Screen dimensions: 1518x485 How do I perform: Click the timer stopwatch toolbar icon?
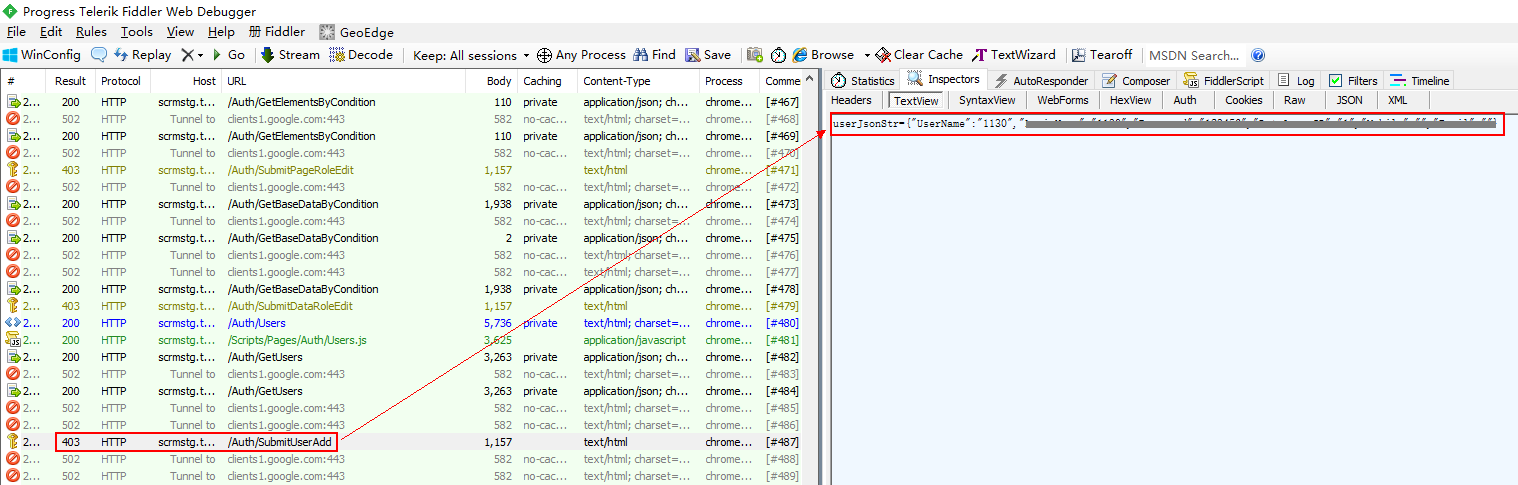pos(778,55)
